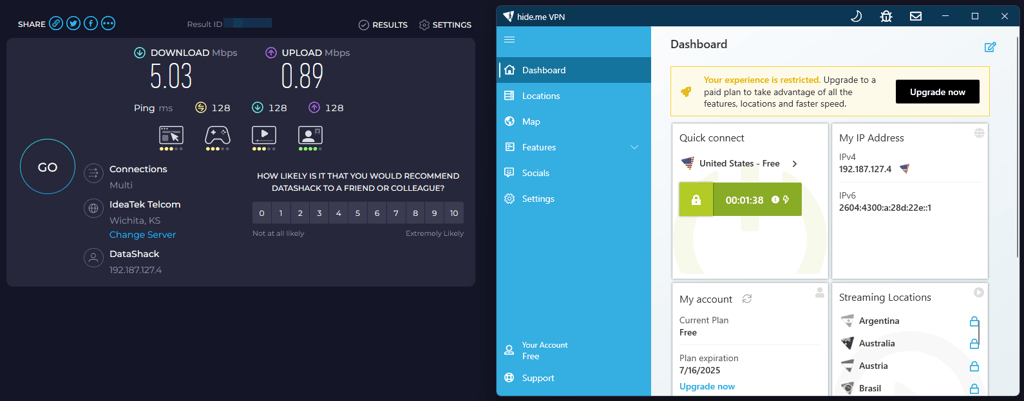This screenshot has width=1024, height=401.
Task: Open Locations in the hide.me sidebar
Action: [x=574, y=96]
